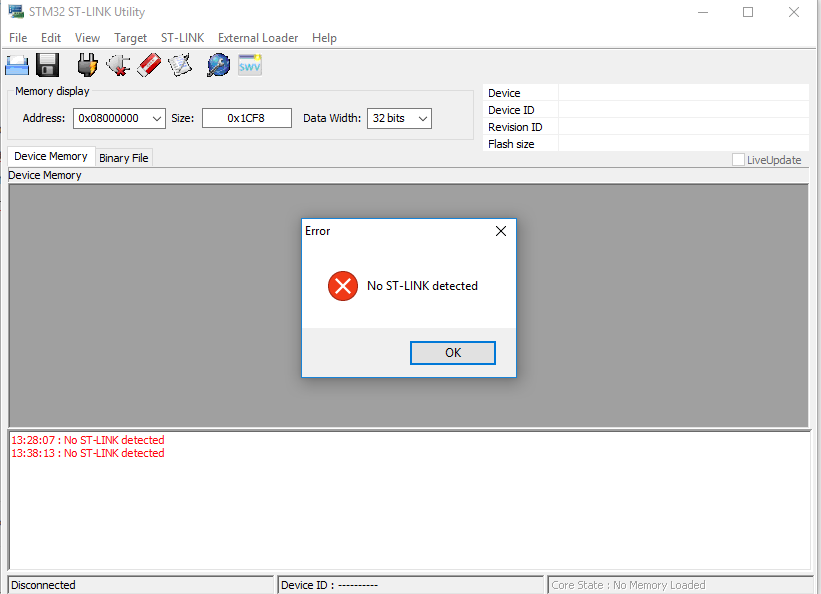
Task: Click the Size input field
Action: (x=247, y=118)
